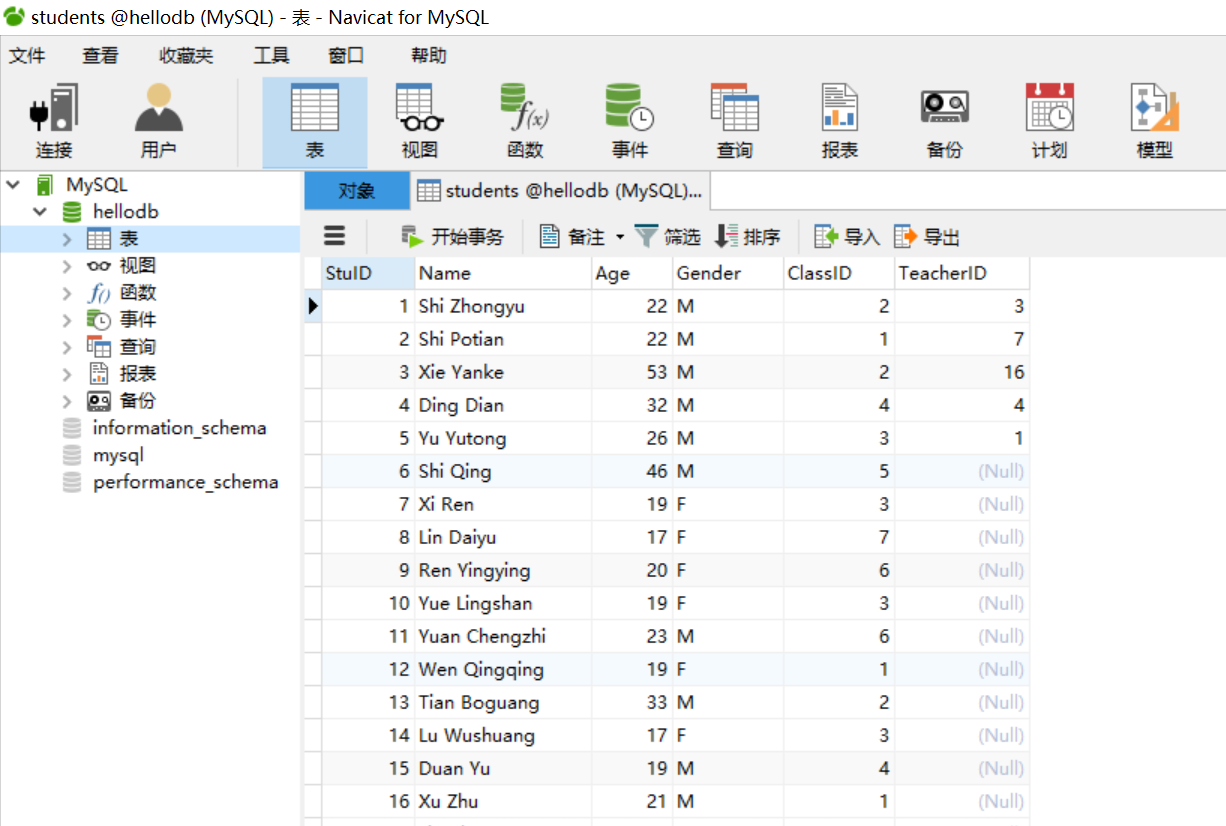This screenshot has width=1226, height=826.
Task: Open the Tools (工具) menu
Action: coord(271,56)
